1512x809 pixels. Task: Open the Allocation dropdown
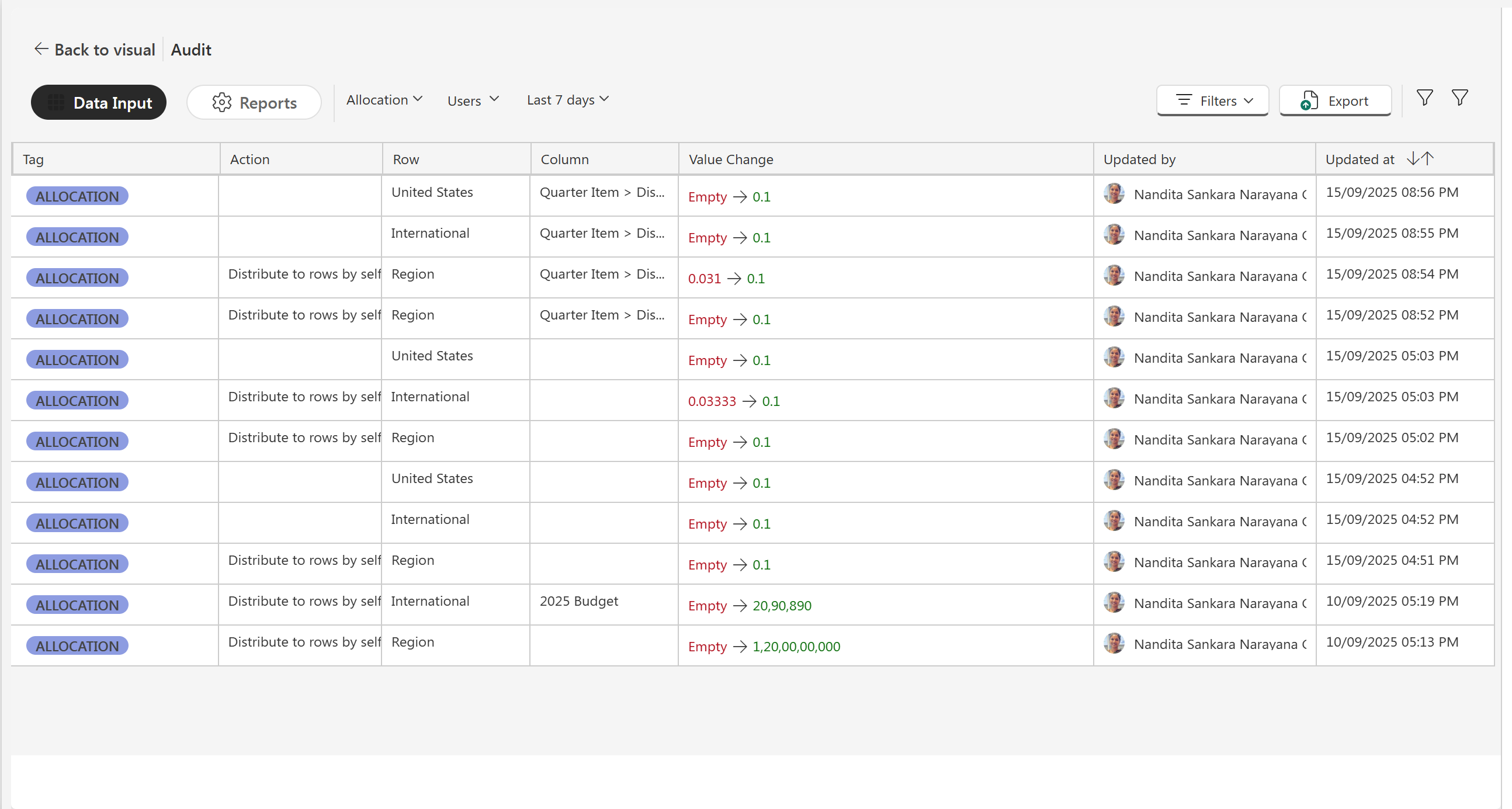(384, 100)
